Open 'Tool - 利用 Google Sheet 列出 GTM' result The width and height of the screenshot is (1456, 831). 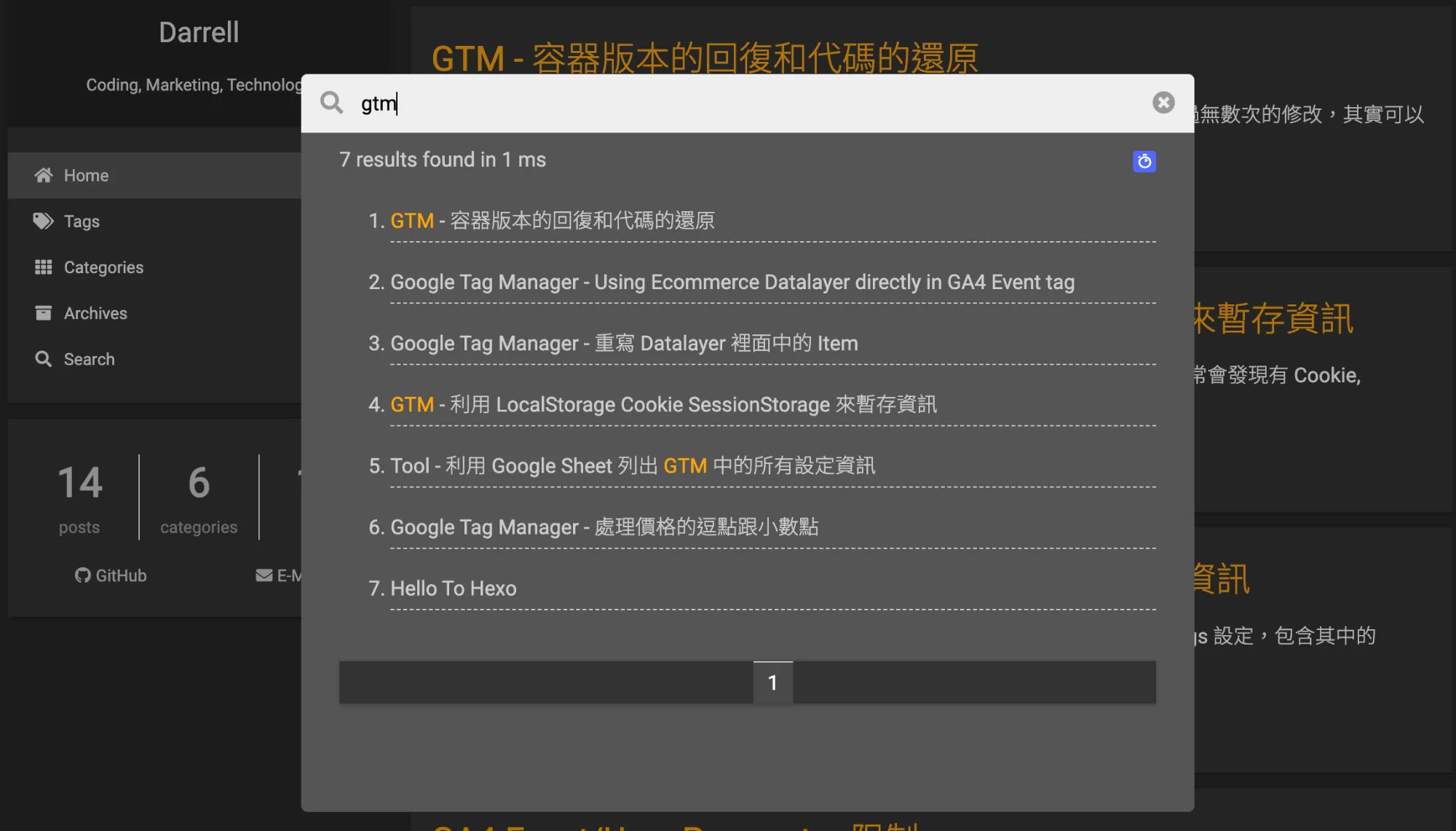pos(632,465)
